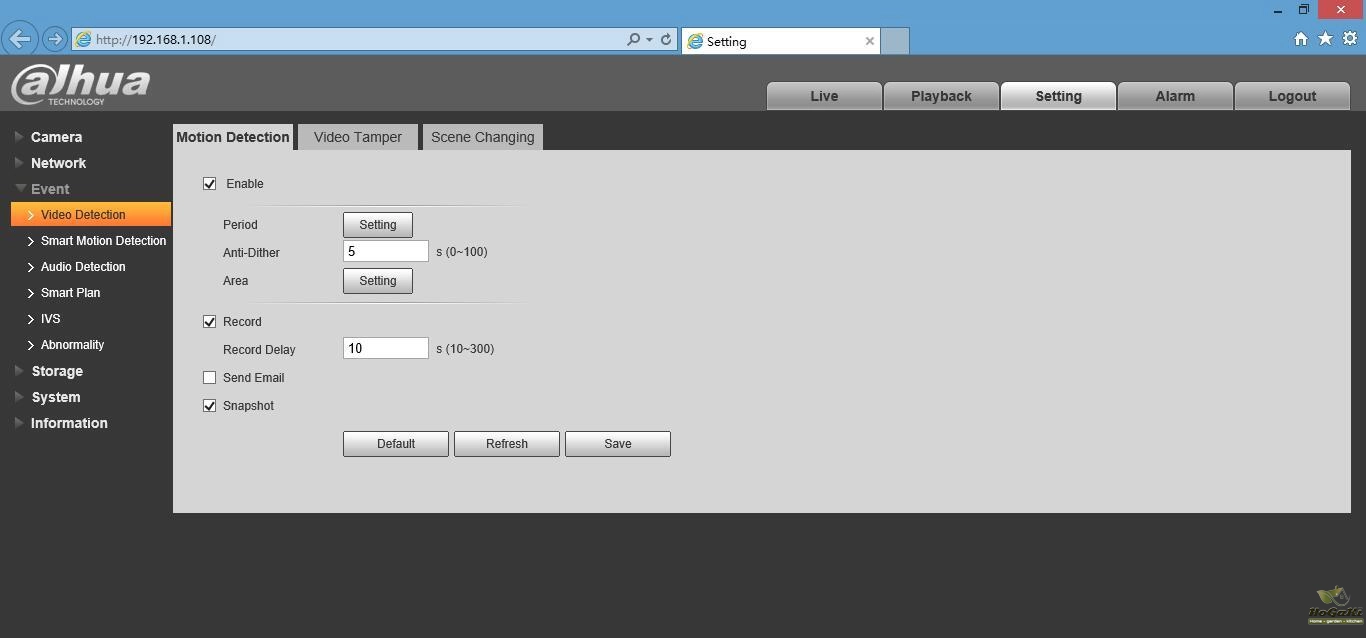
Task: Disable the Snapshot checkbox
Action: tap(210, 406)
